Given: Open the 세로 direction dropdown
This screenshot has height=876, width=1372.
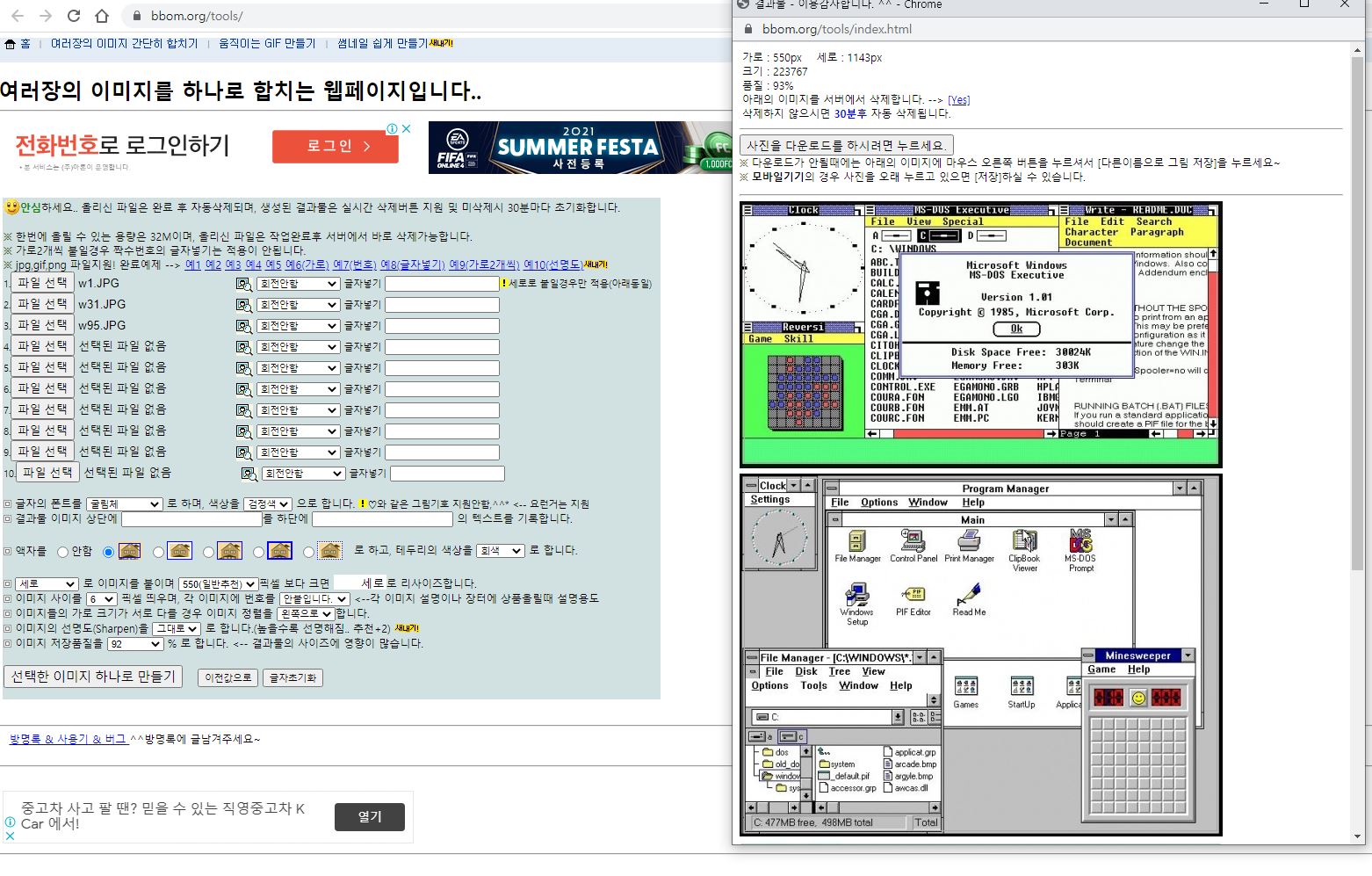Looking at the screenshot, I should (47, 584).
